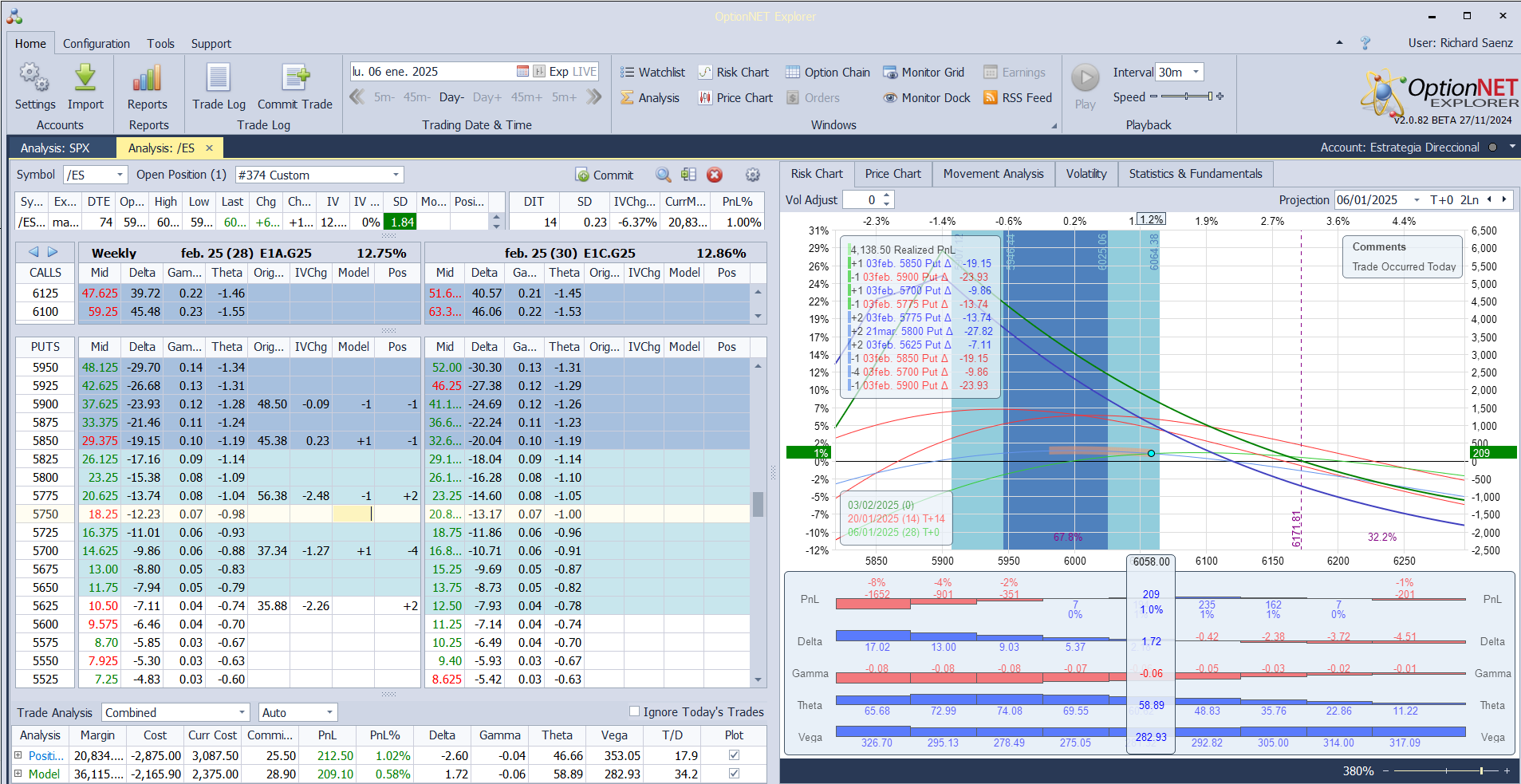Open the Watchlist window
Image resolution: width=1521 pixels, height=784 pixels.
click(x=653, y=73)
